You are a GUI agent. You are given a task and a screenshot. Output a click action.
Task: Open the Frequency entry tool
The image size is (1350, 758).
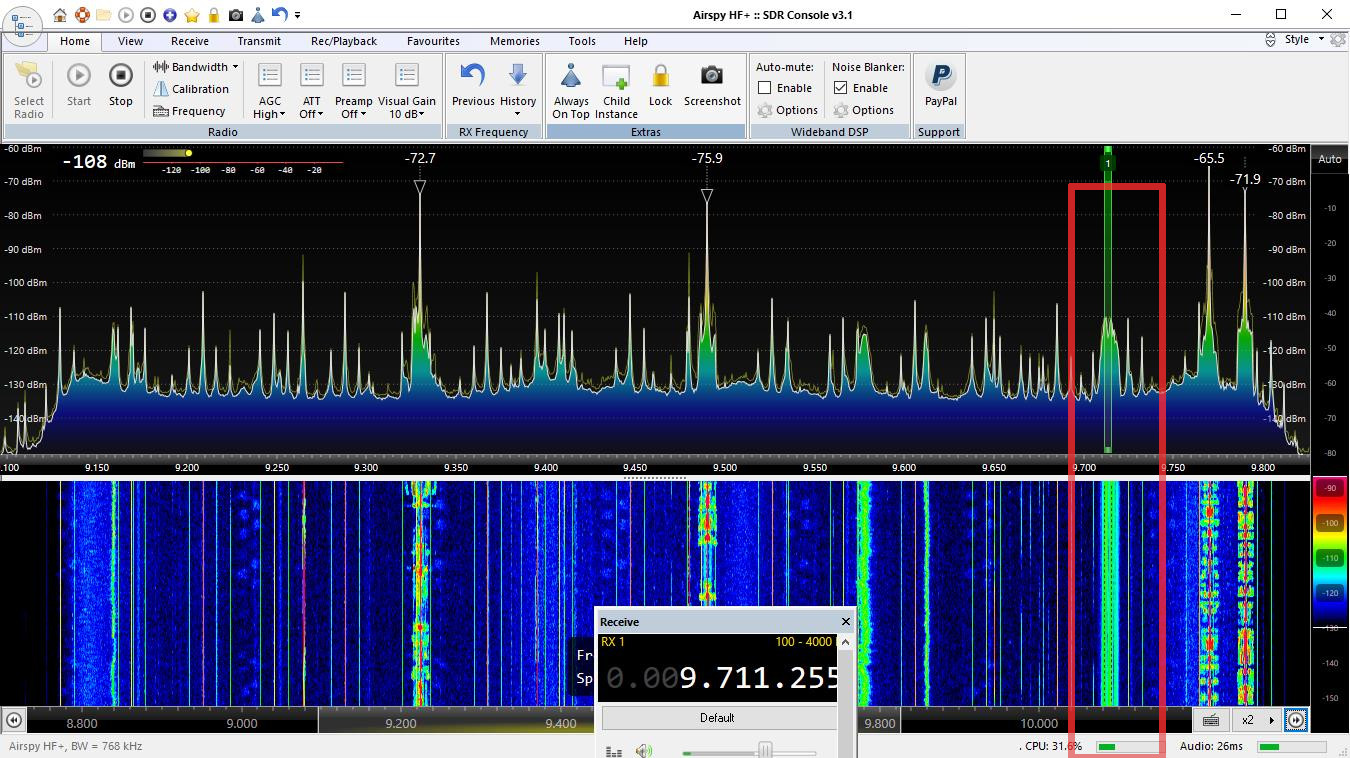[189, 111]
